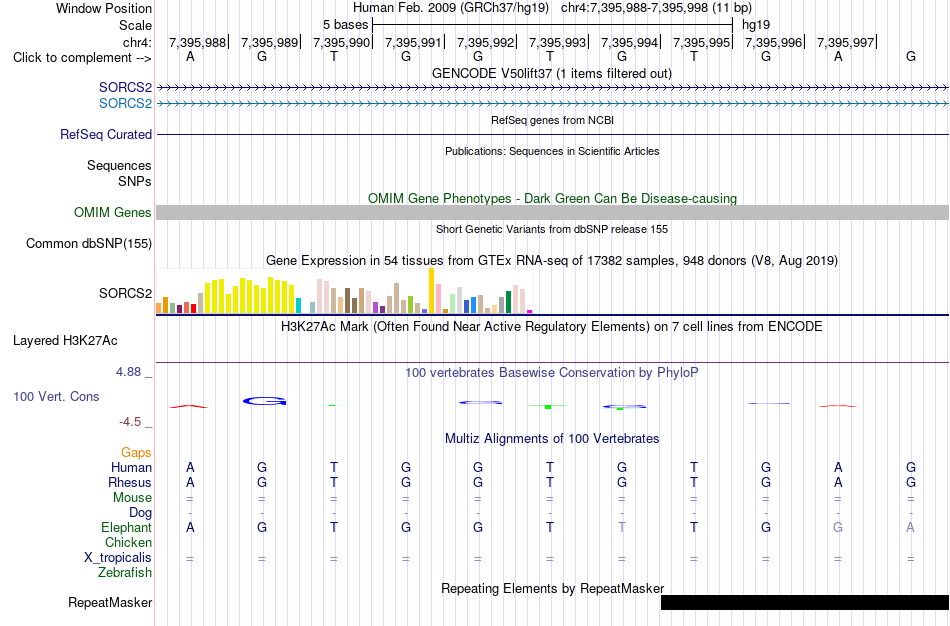
Task: Click the "Click to complement -->" label
Action: click(x=82, y=58)
